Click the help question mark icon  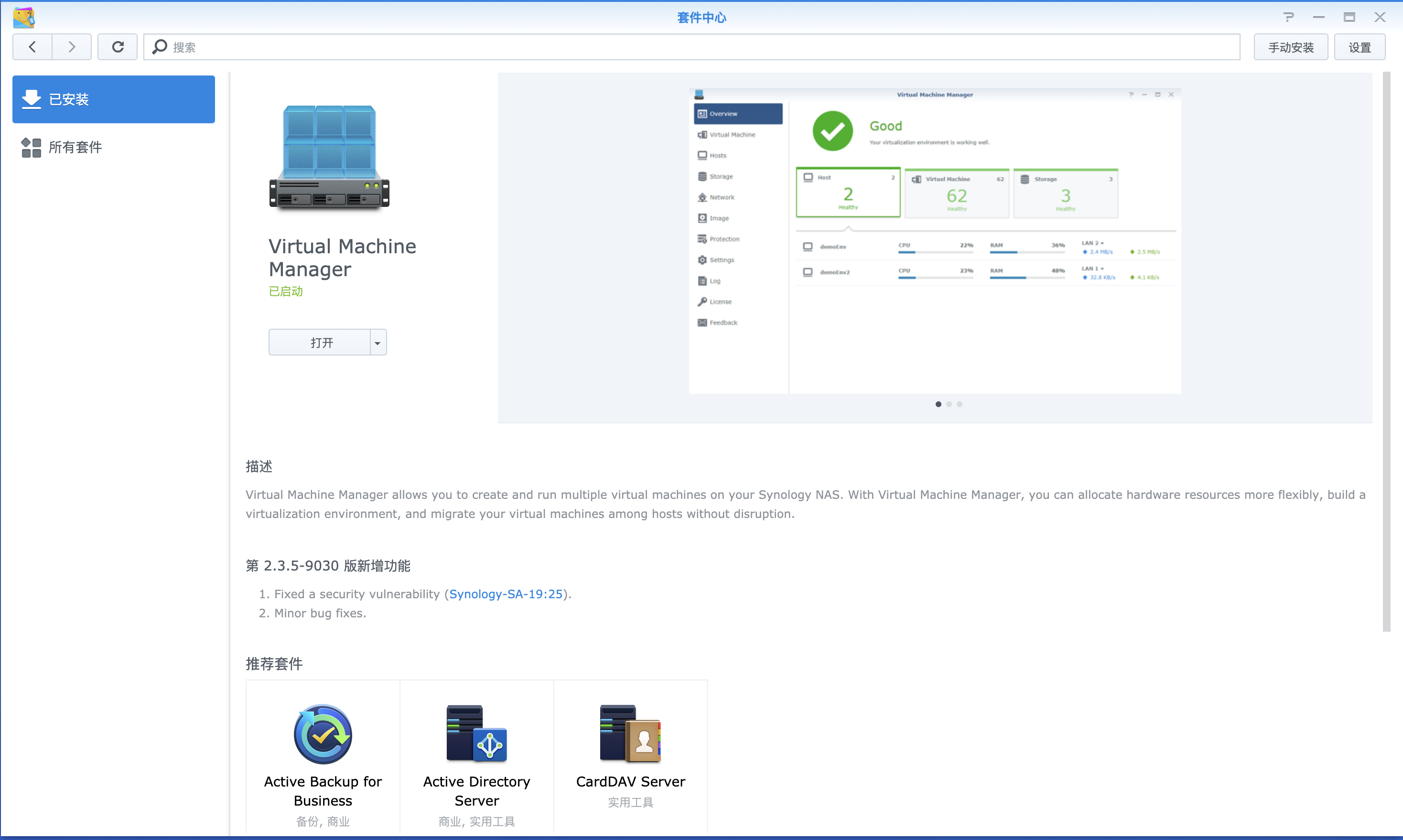pos(1289,18)
